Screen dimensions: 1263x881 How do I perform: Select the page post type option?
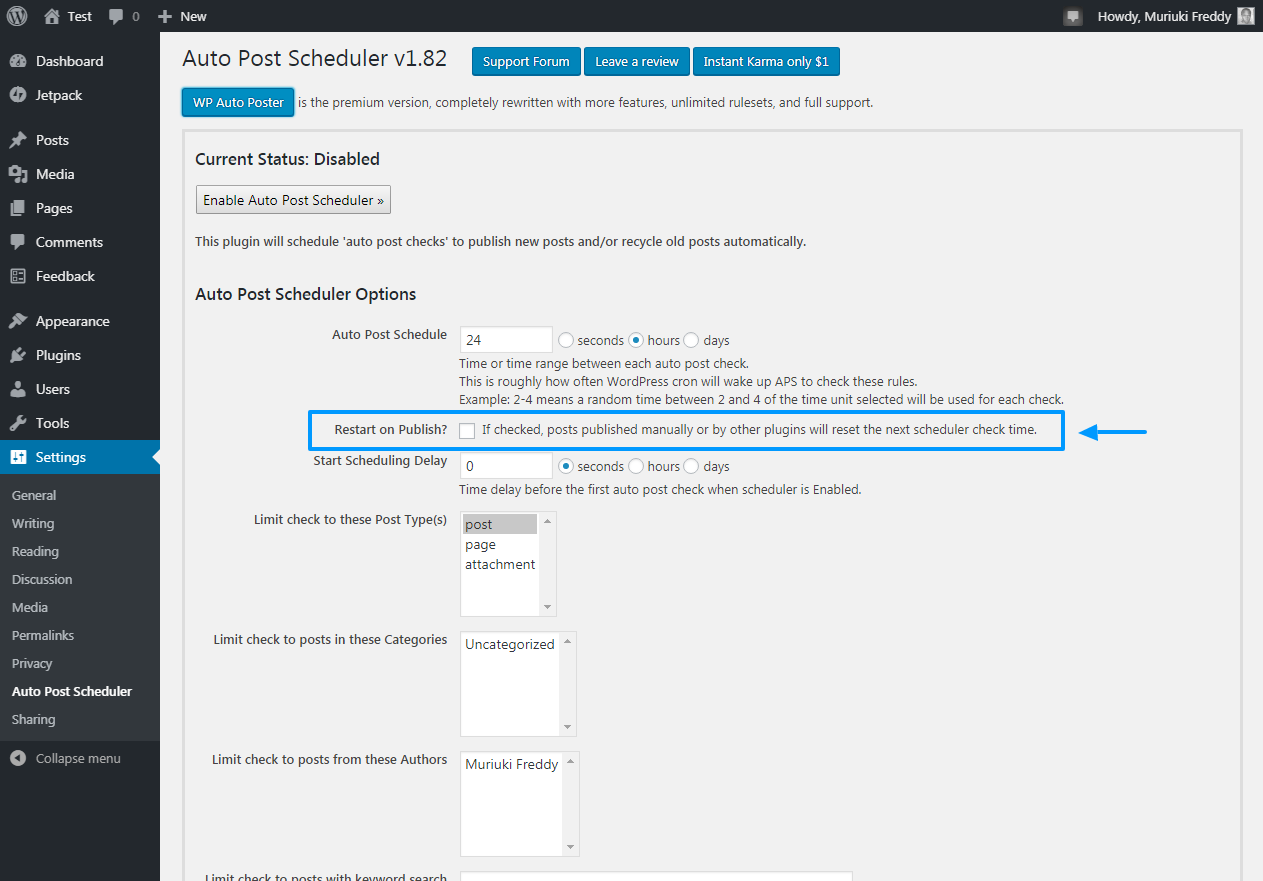(480, 545)
